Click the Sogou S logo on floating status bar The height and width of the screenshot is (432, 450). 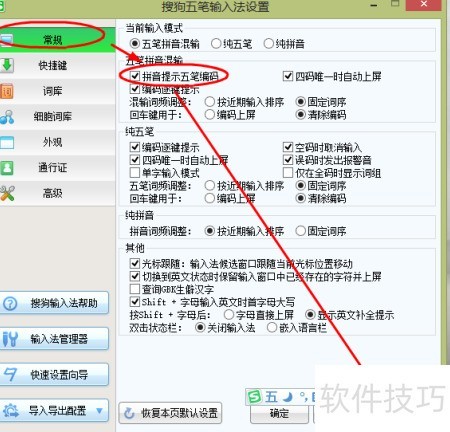[255, 397]
